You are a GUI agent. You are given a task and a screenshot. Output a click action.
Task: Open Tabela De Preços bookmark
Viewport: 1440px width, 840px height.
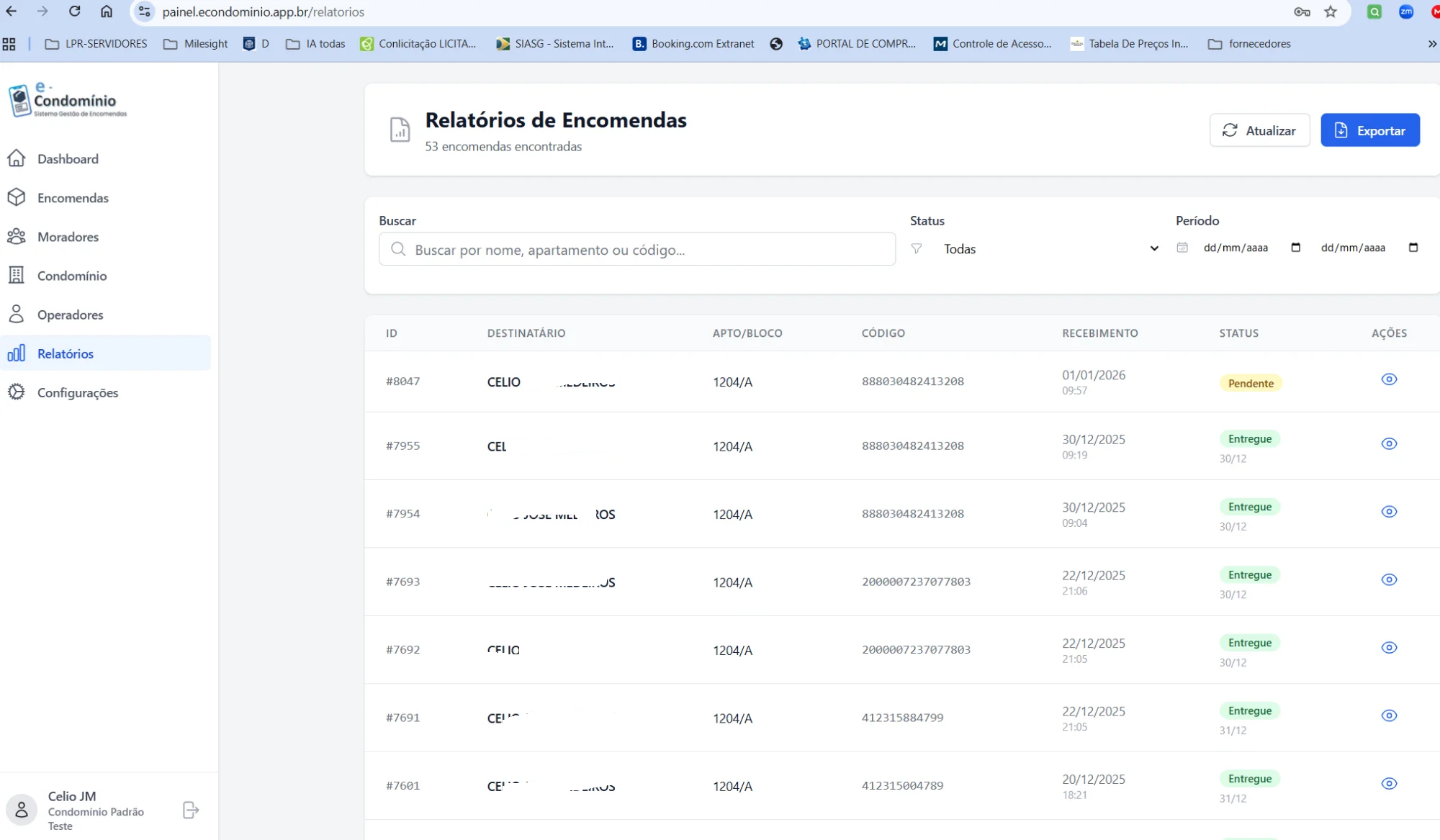1129,44
